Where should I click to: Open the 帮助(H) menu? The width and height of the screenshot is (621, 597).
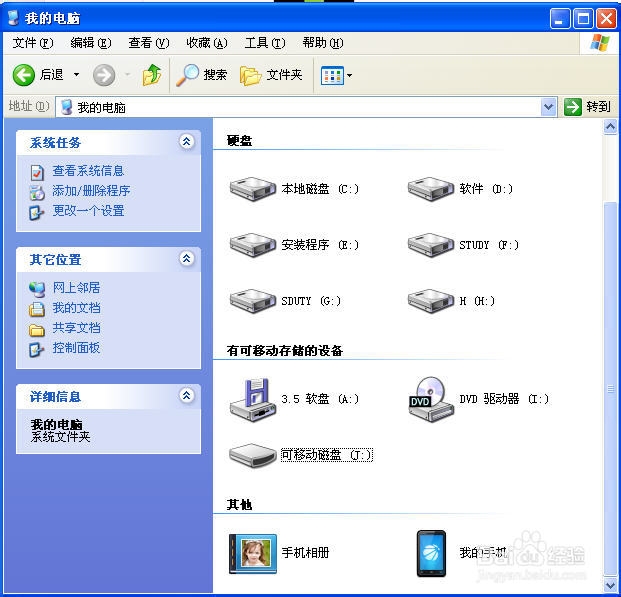pyautogui.click(x=323, y=42)
